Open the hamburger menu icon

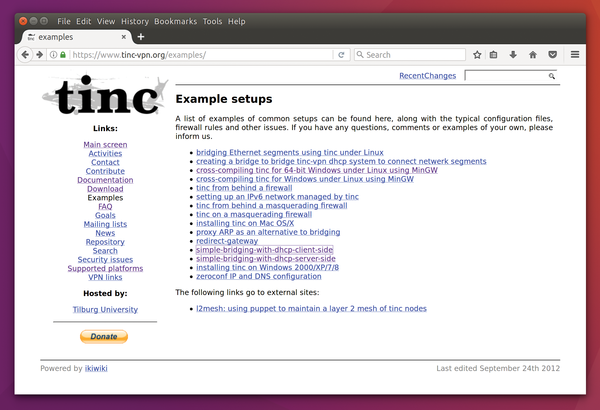(575, 55)
